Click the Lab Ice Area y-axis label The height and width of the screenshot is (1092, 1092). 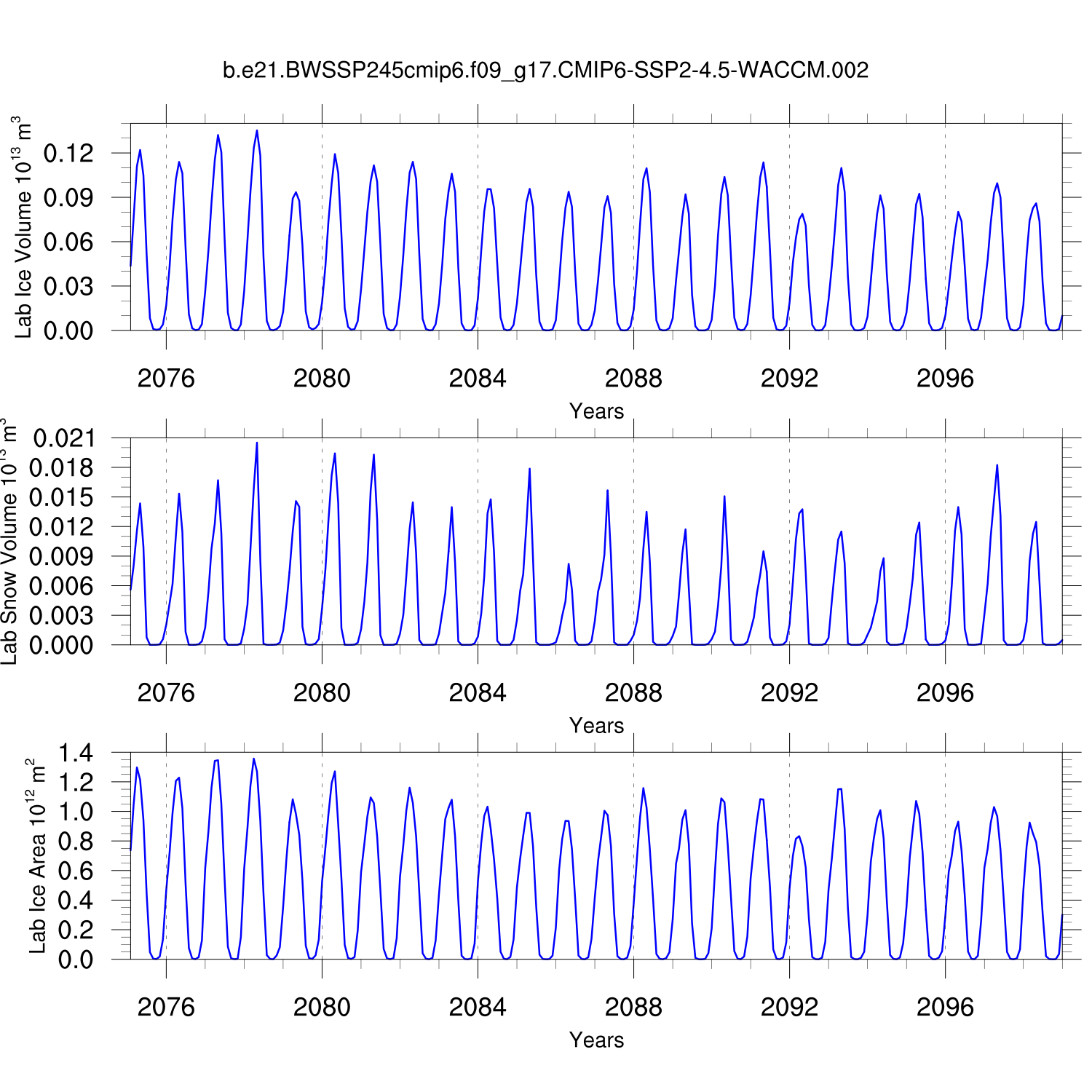[x=36, y=856]
